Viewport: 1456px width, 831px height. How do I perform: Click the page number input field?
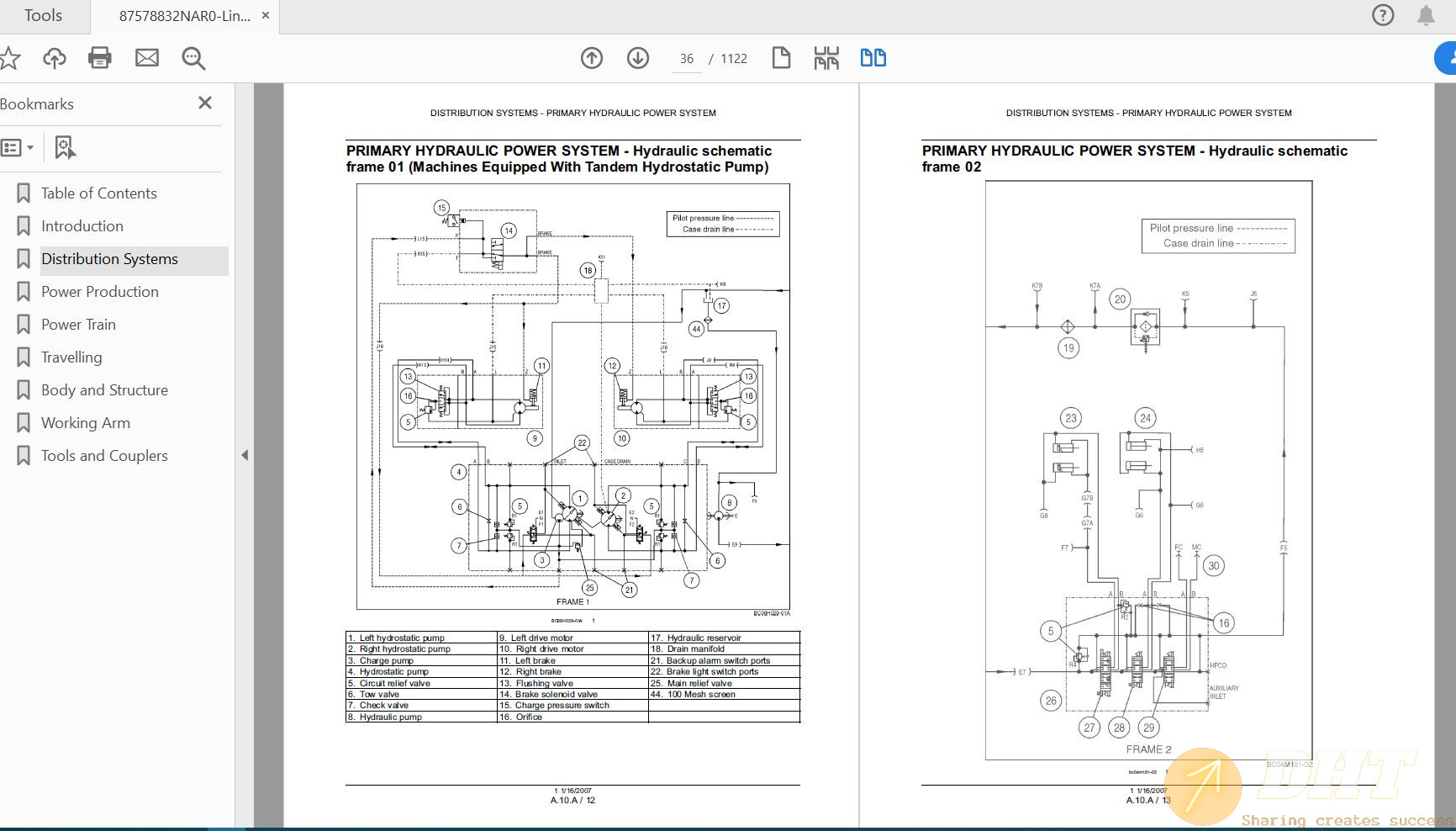(687, 59)
